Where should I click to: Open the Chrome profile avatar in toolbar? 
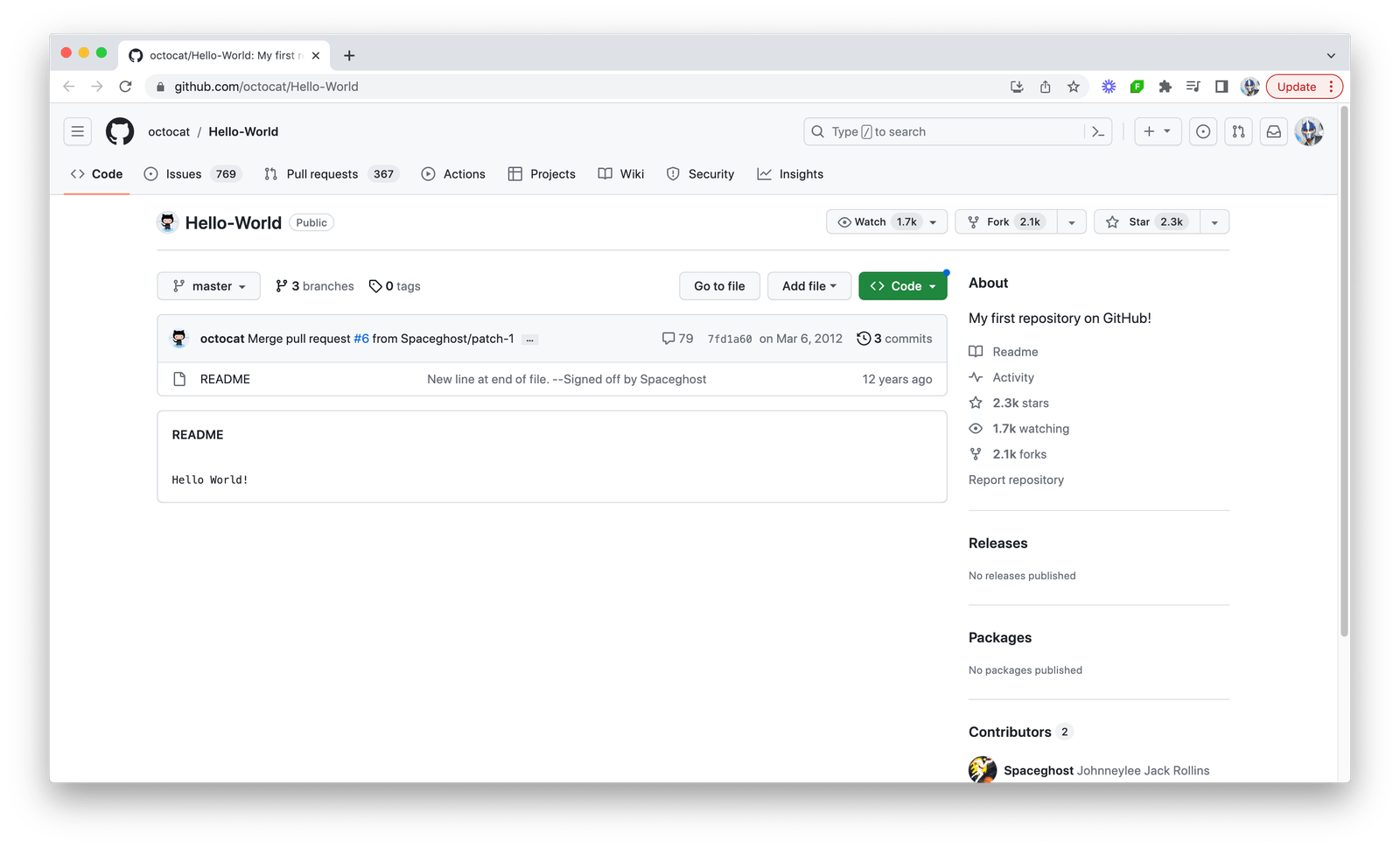[x=1250, y=87]
